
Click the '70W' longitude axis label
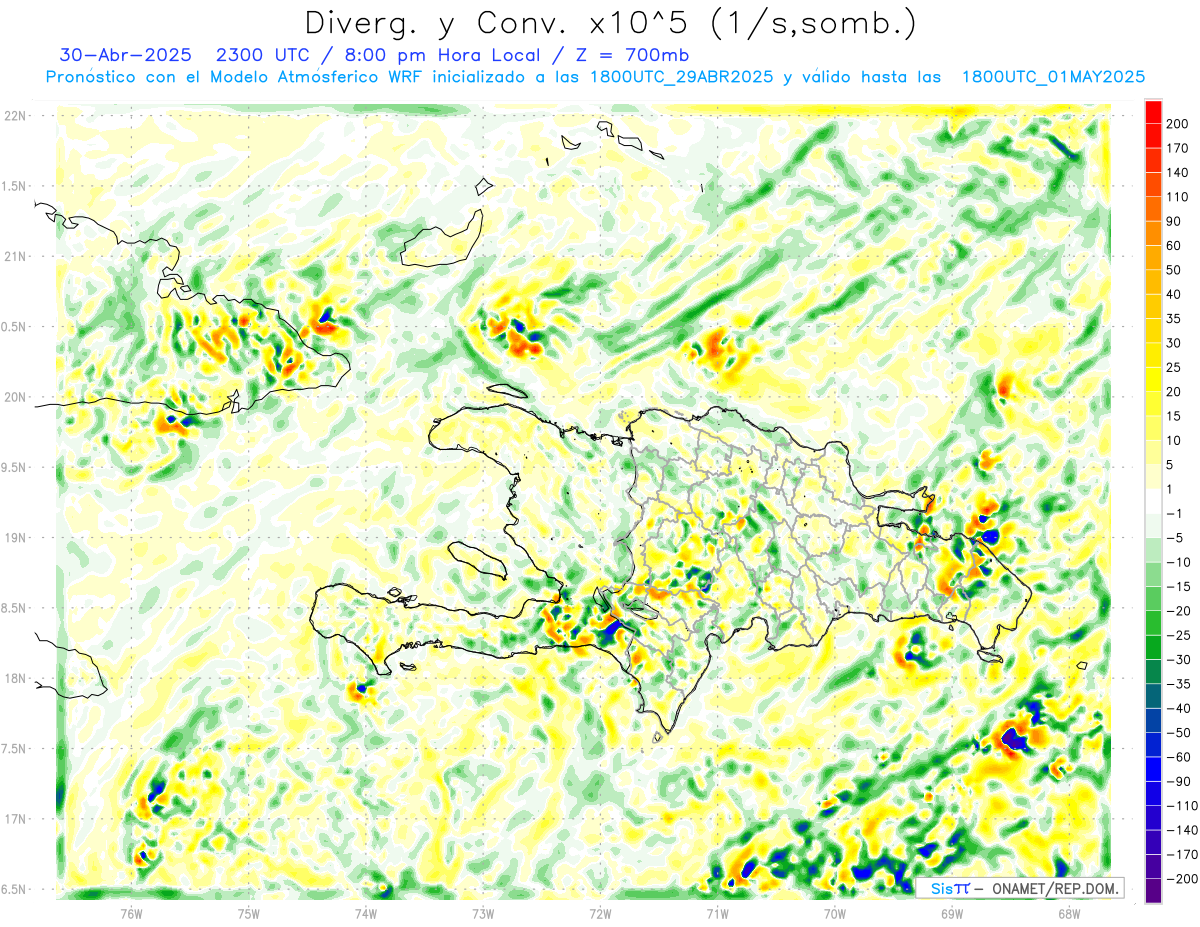click(x=835, y=913)
